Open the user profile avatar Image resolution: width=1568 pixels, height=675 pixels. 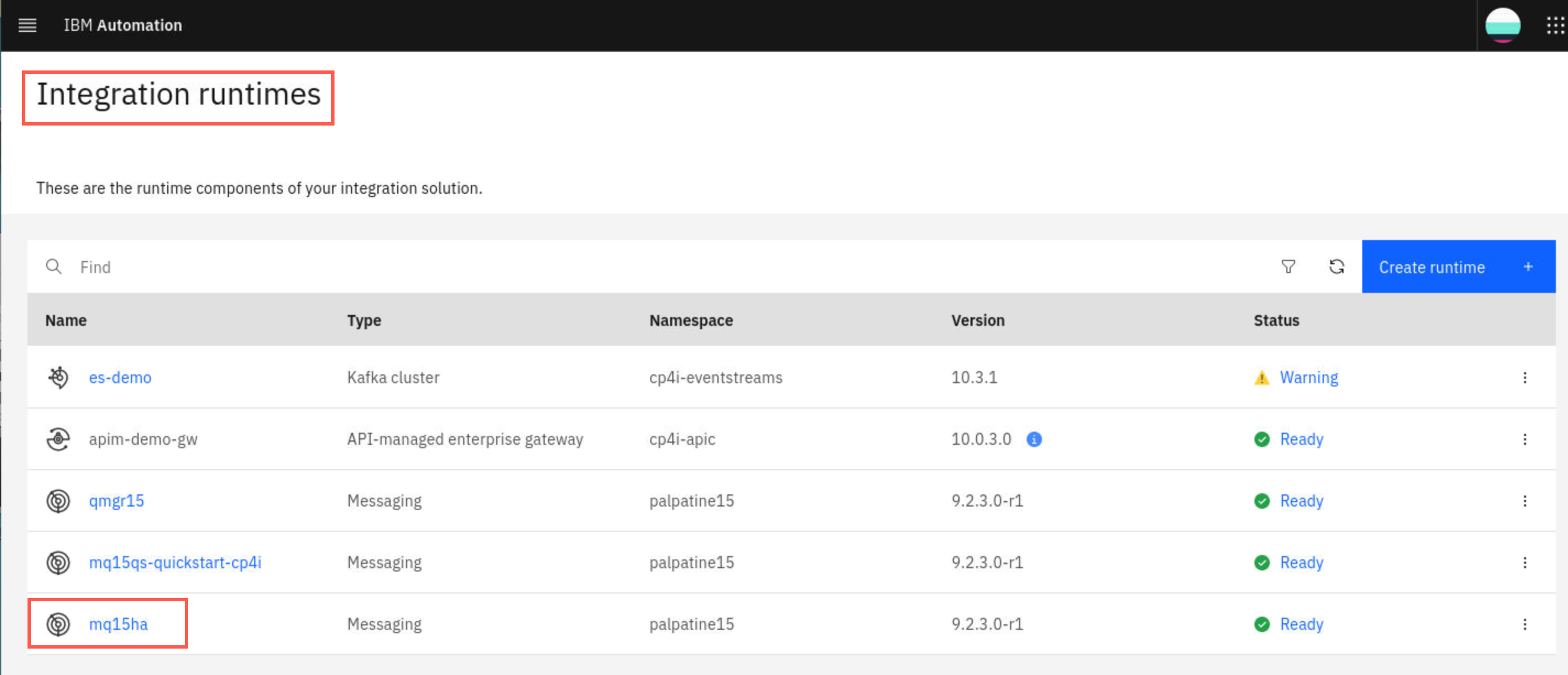1503,25
